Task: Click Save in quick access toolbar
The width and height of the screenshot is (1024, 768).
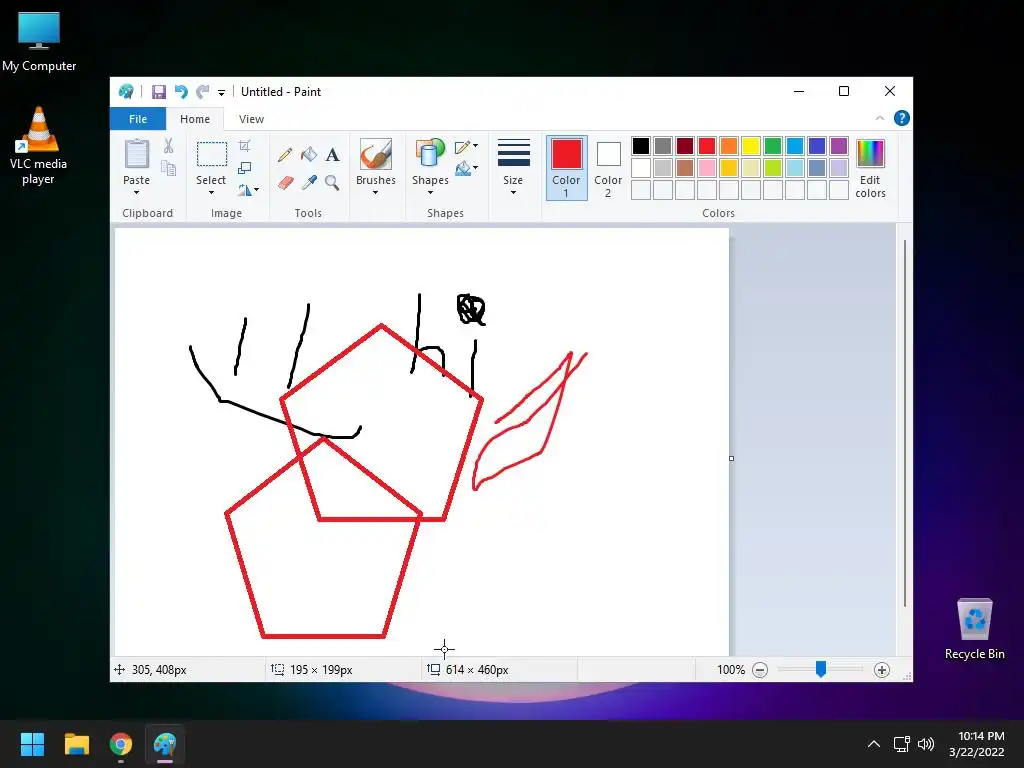Action: pos(159,92)
